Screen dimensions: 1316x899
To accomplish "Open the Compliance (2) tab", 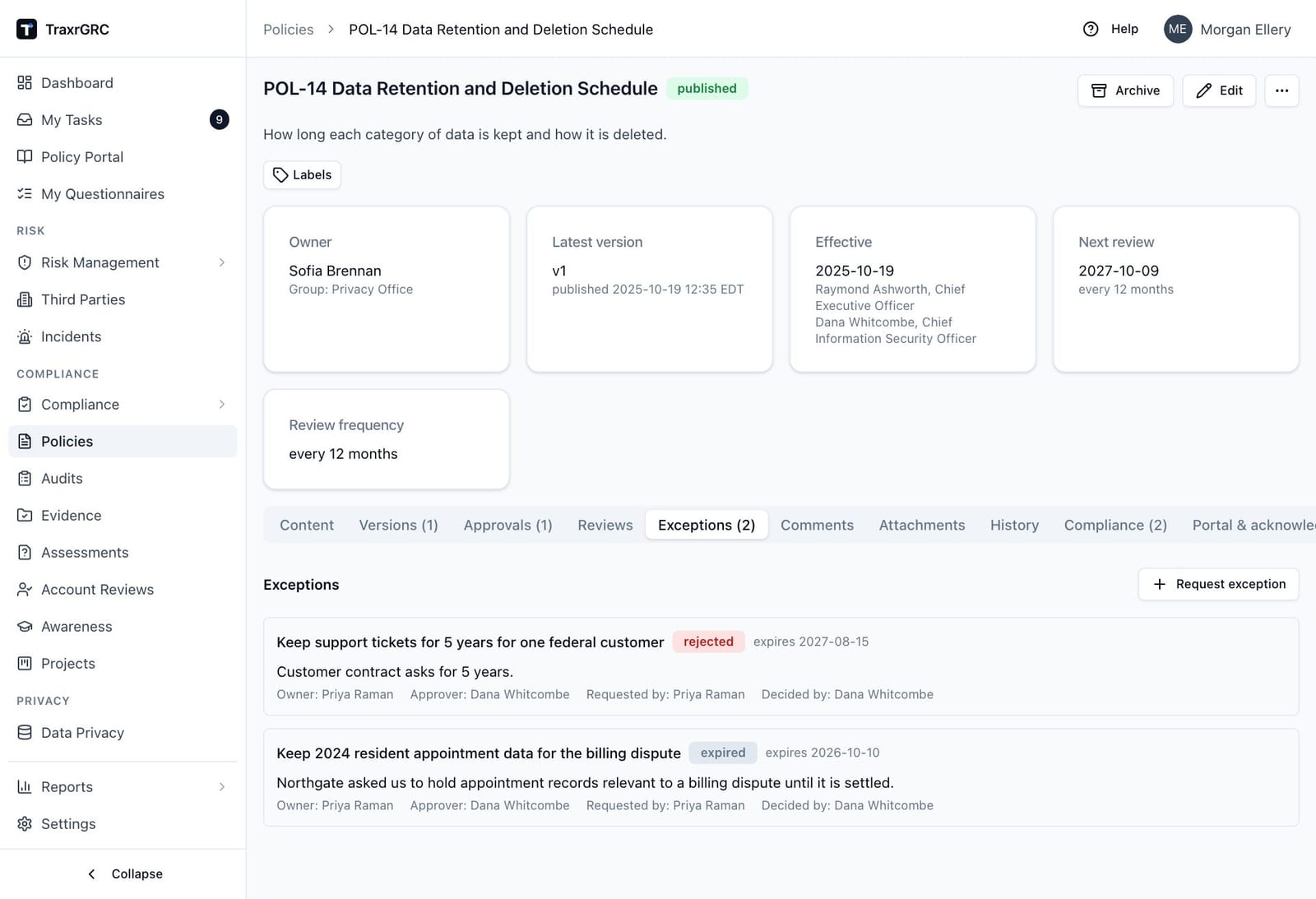I will [1115, 525].
